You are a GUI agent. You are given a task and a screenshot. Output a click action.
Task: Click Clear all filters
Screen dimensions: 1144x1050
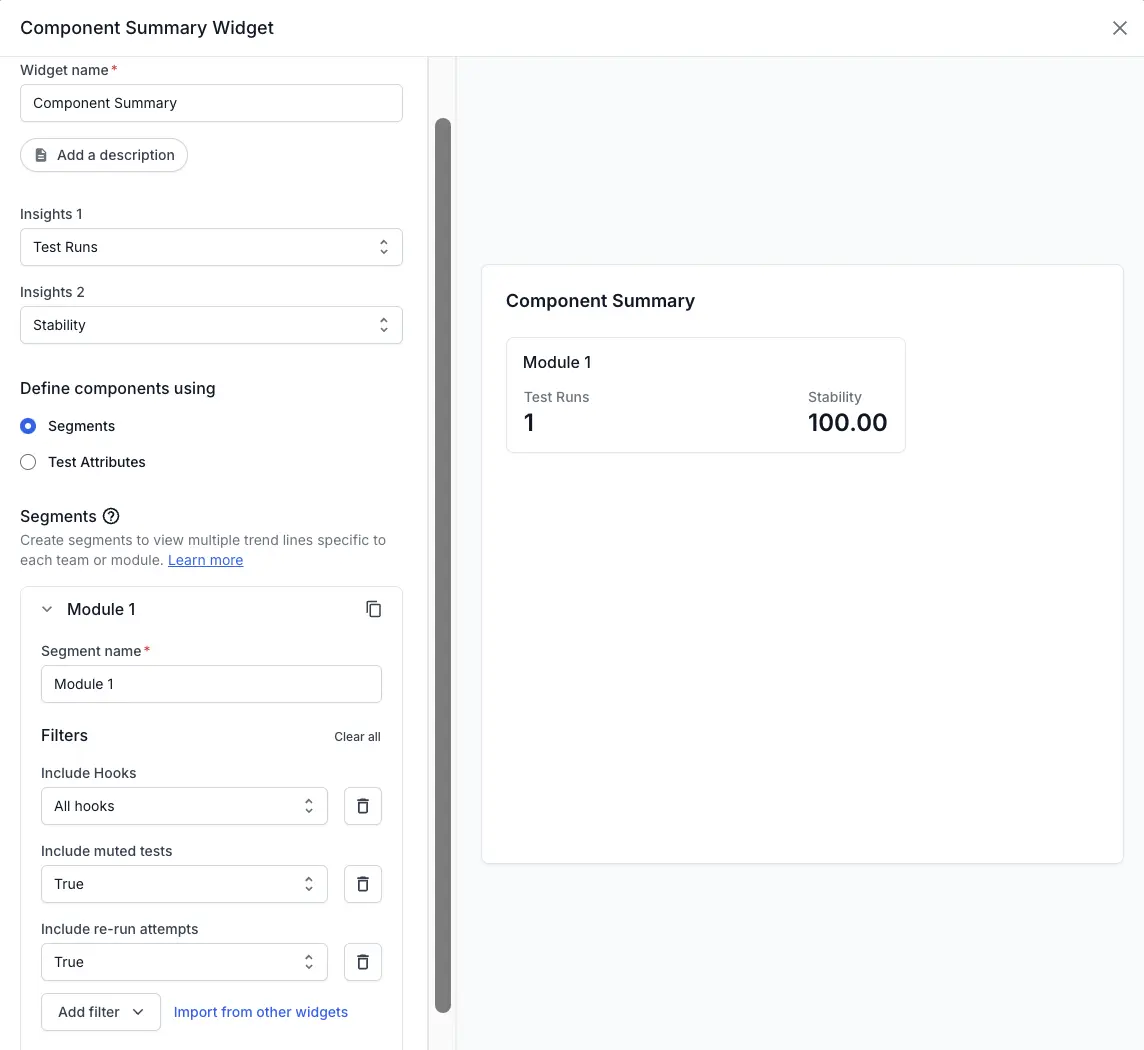click(357, 737)
